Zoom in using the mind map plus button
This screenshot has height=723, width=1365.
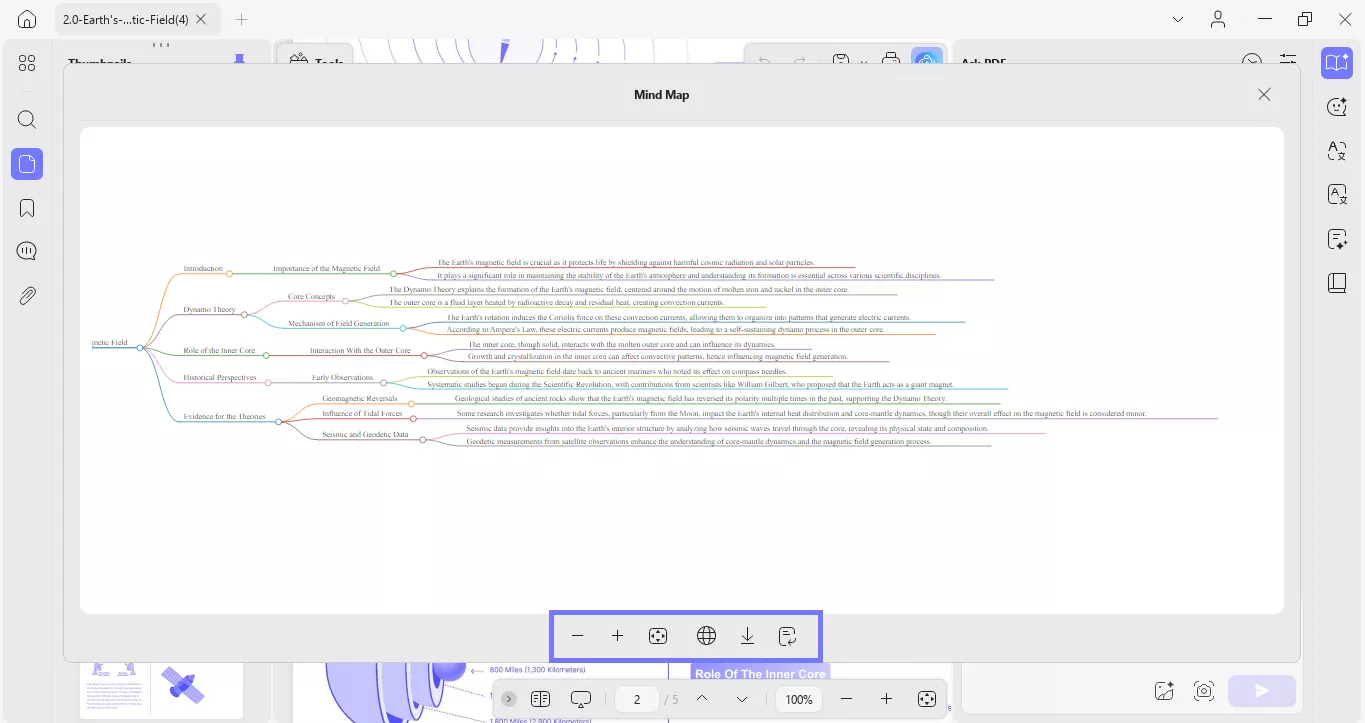tap(617, 635)
